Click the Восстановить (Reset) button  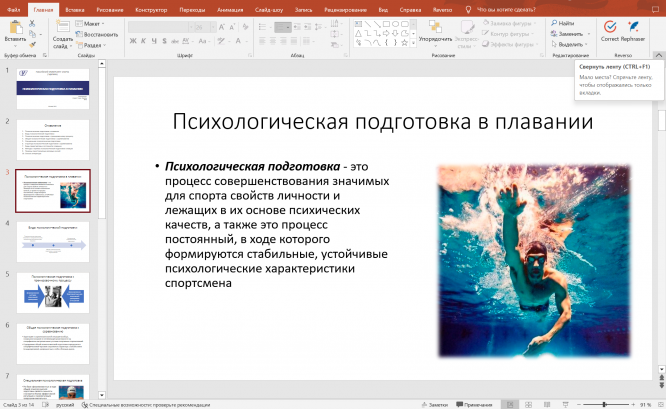tap(98, 33)
